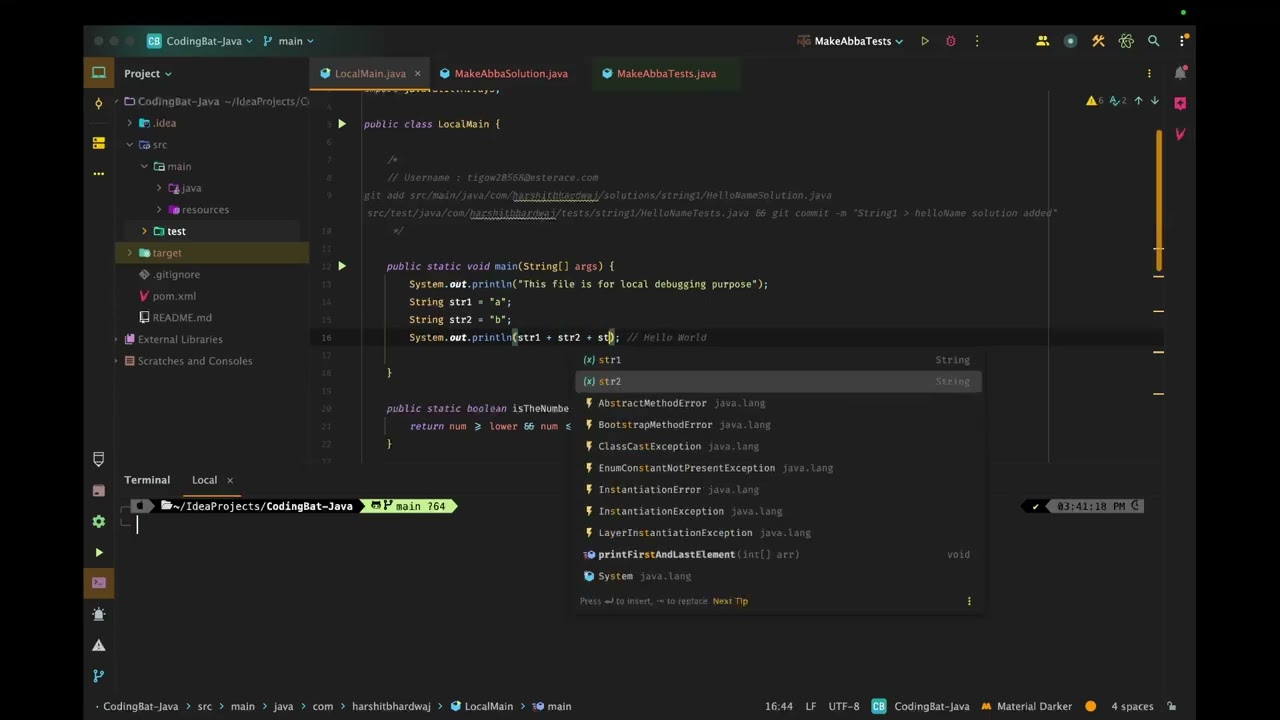Debug the MakeAbbaTests configuration
The width and height of the screenshot is (1280, 720).
point(950,41)
